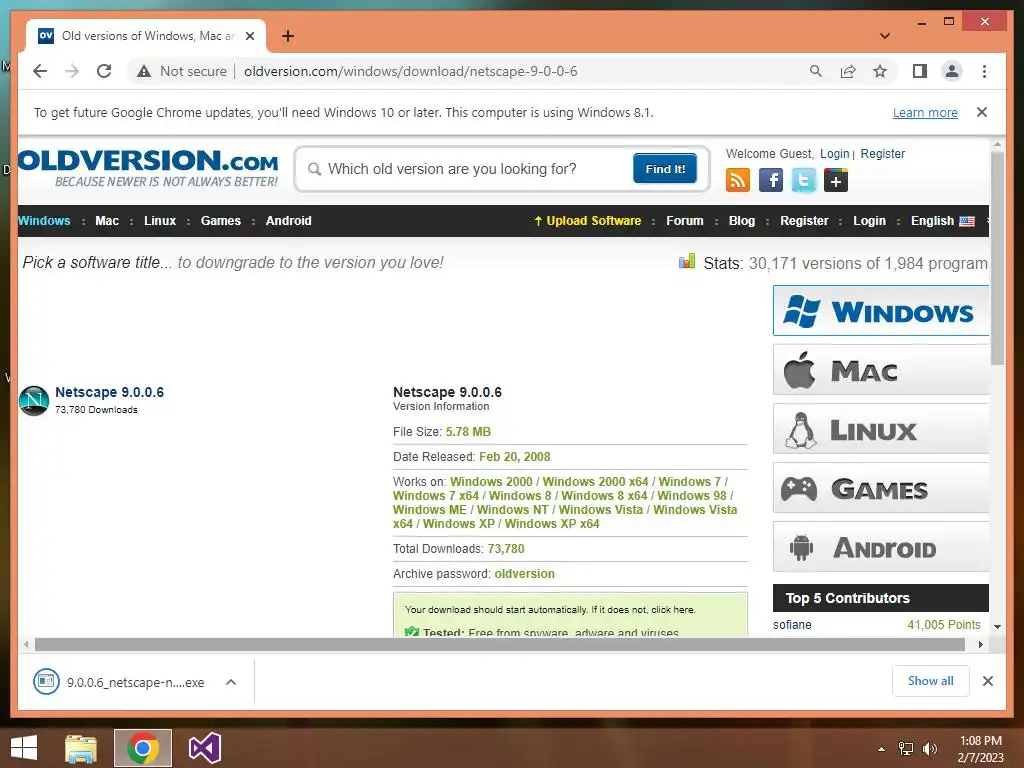Click the Windows 2000 compatibility link
1024x768 pixels.
[491, 481]
